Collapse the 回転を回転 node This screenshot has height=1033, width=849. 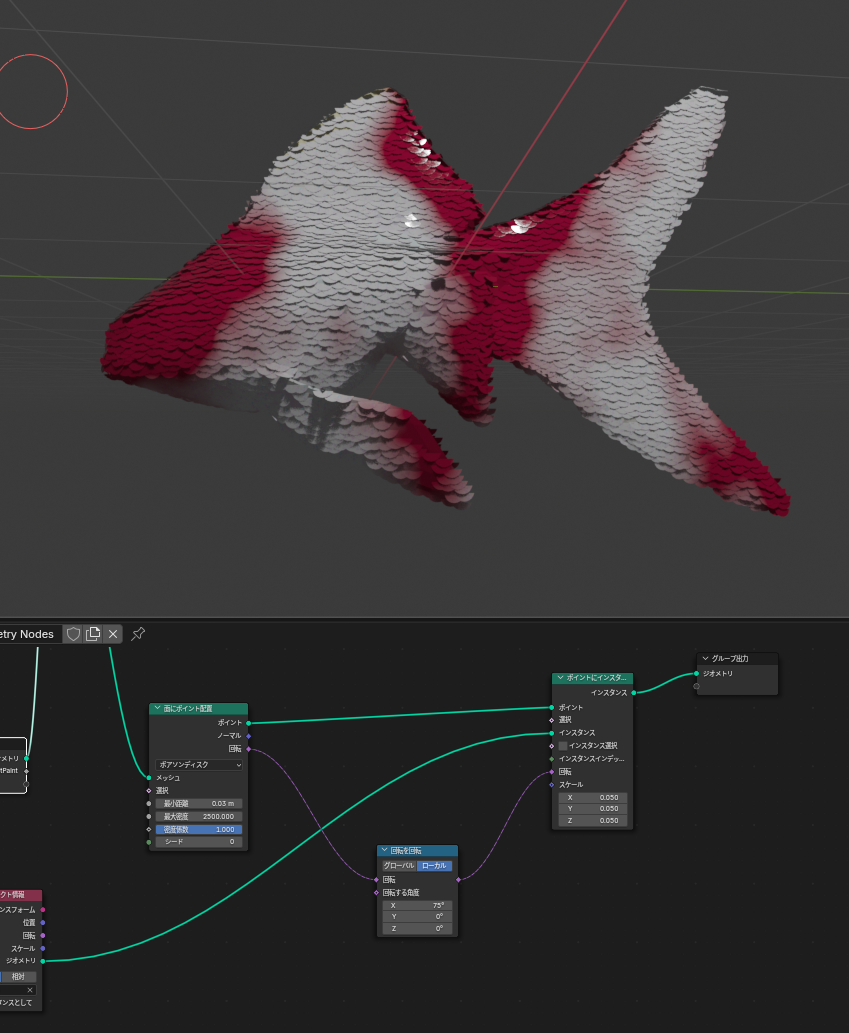[385, 851]
